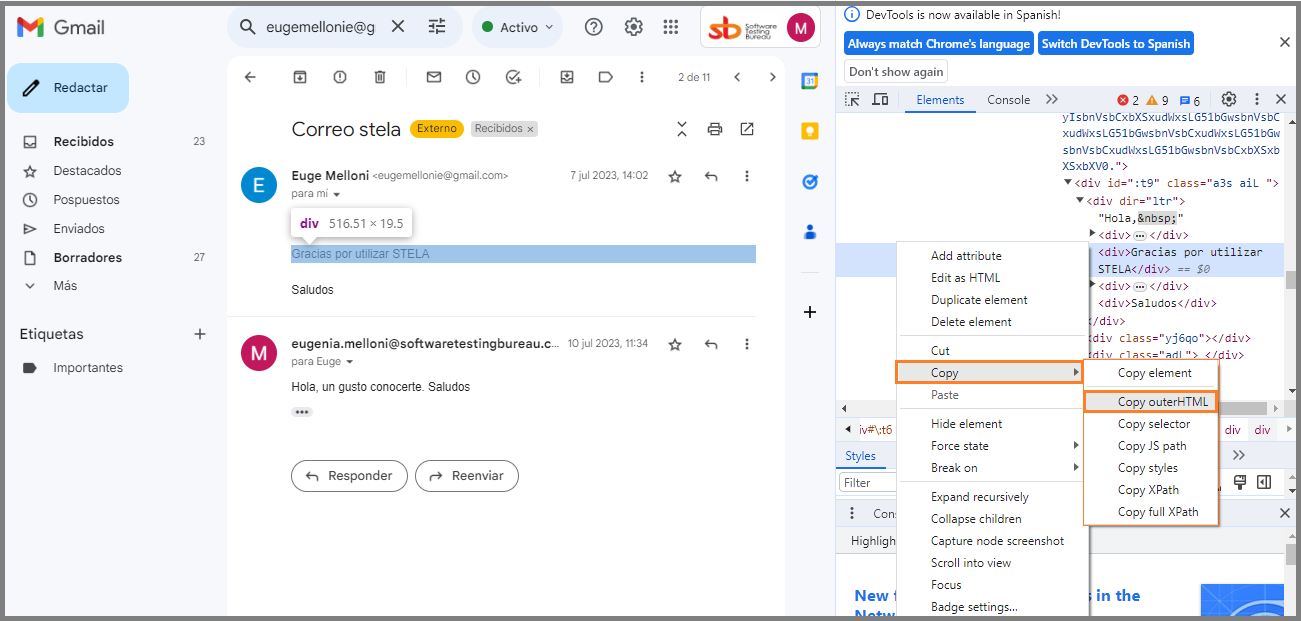Open Destacados starred folder
This screenshot has width=1301, height=621.
(x=87, y=171)
